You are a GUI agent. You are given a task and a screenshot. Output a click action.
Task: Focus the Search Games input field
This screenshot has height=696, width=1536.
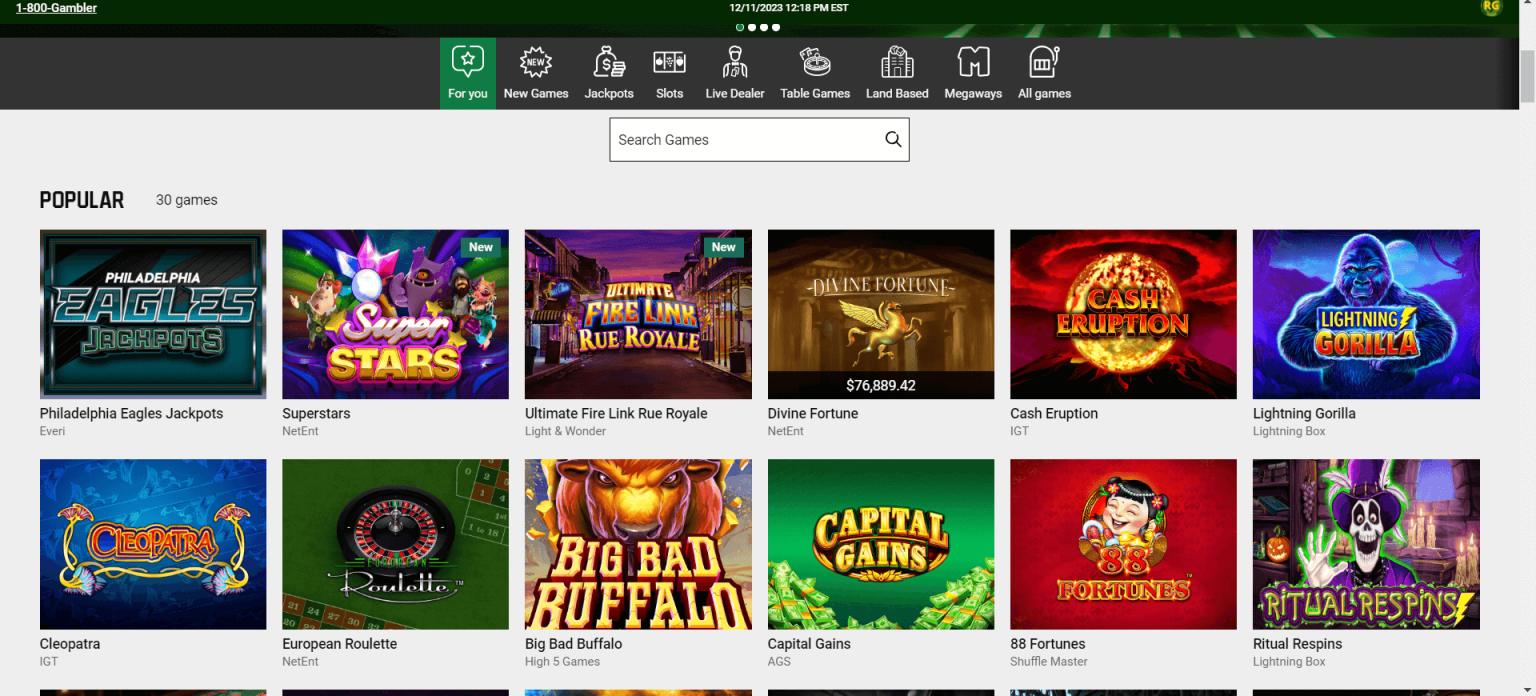click(759, 140)
